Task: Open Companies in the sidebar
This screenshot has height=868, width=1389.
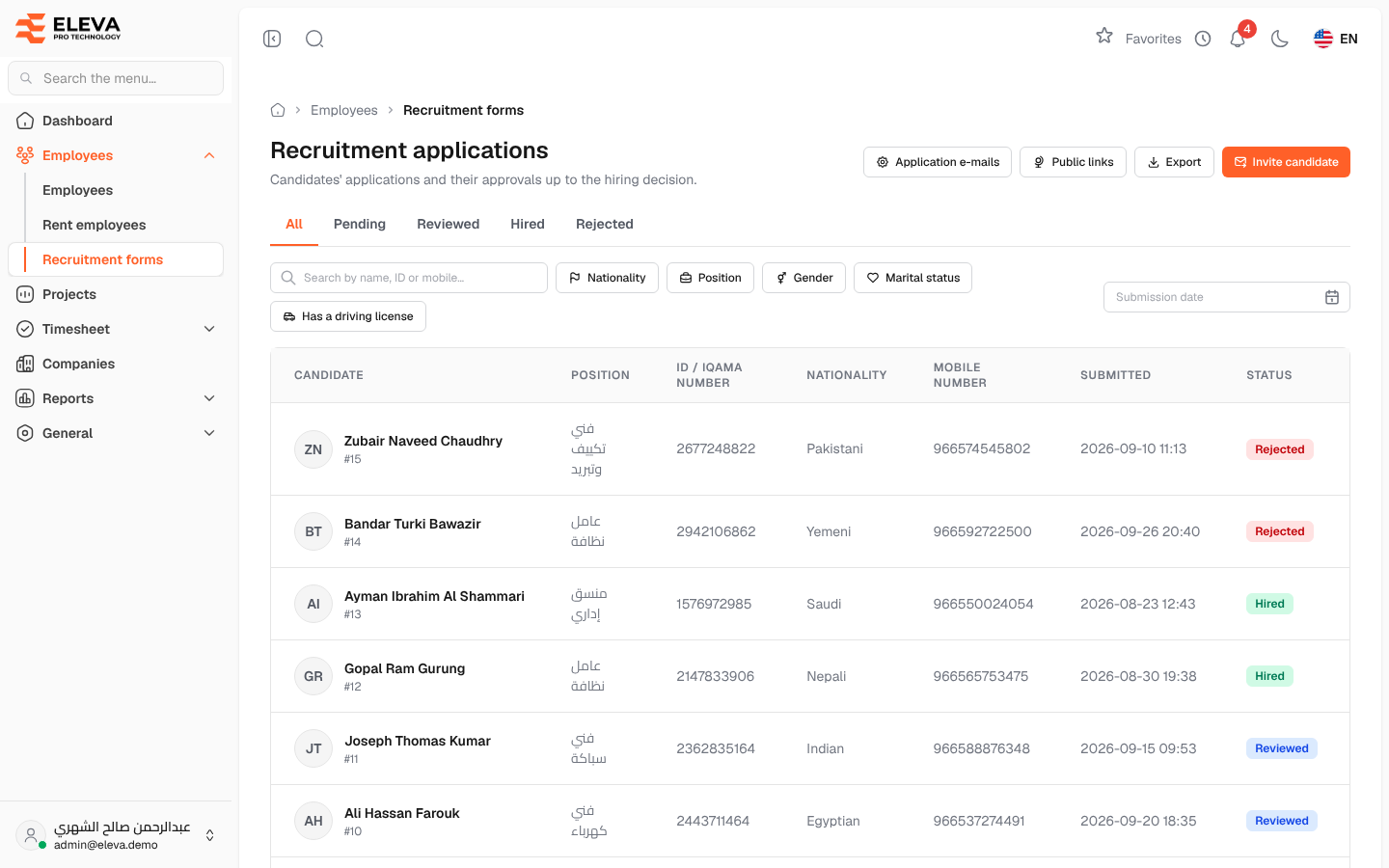Action: pyautogui.click(x=116, y=364)
